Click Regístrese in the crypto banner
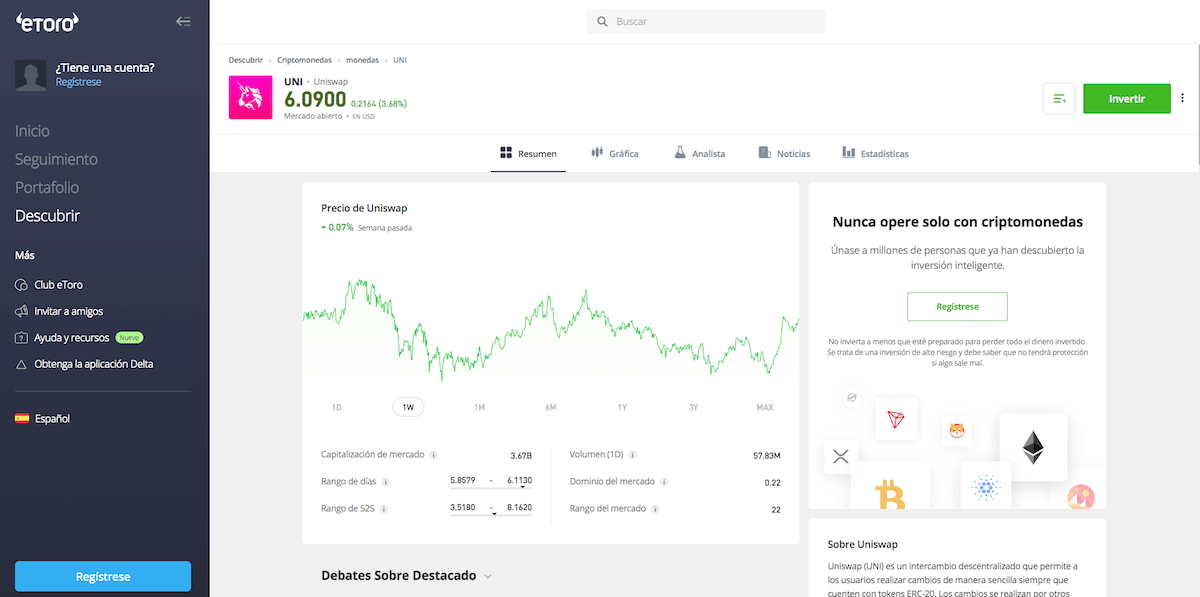 point(956,306)
